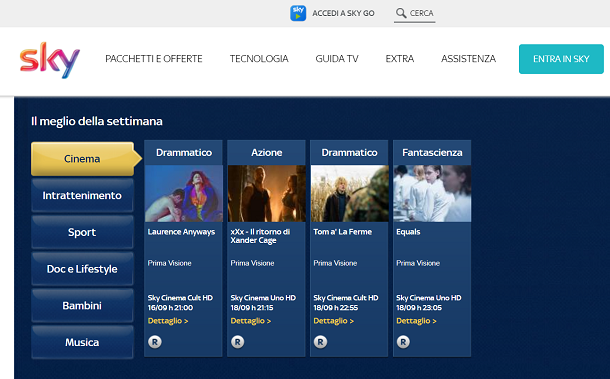Click the Cerca search field
This screenshot has height=379, width=610.
click(x=414, y=14)
